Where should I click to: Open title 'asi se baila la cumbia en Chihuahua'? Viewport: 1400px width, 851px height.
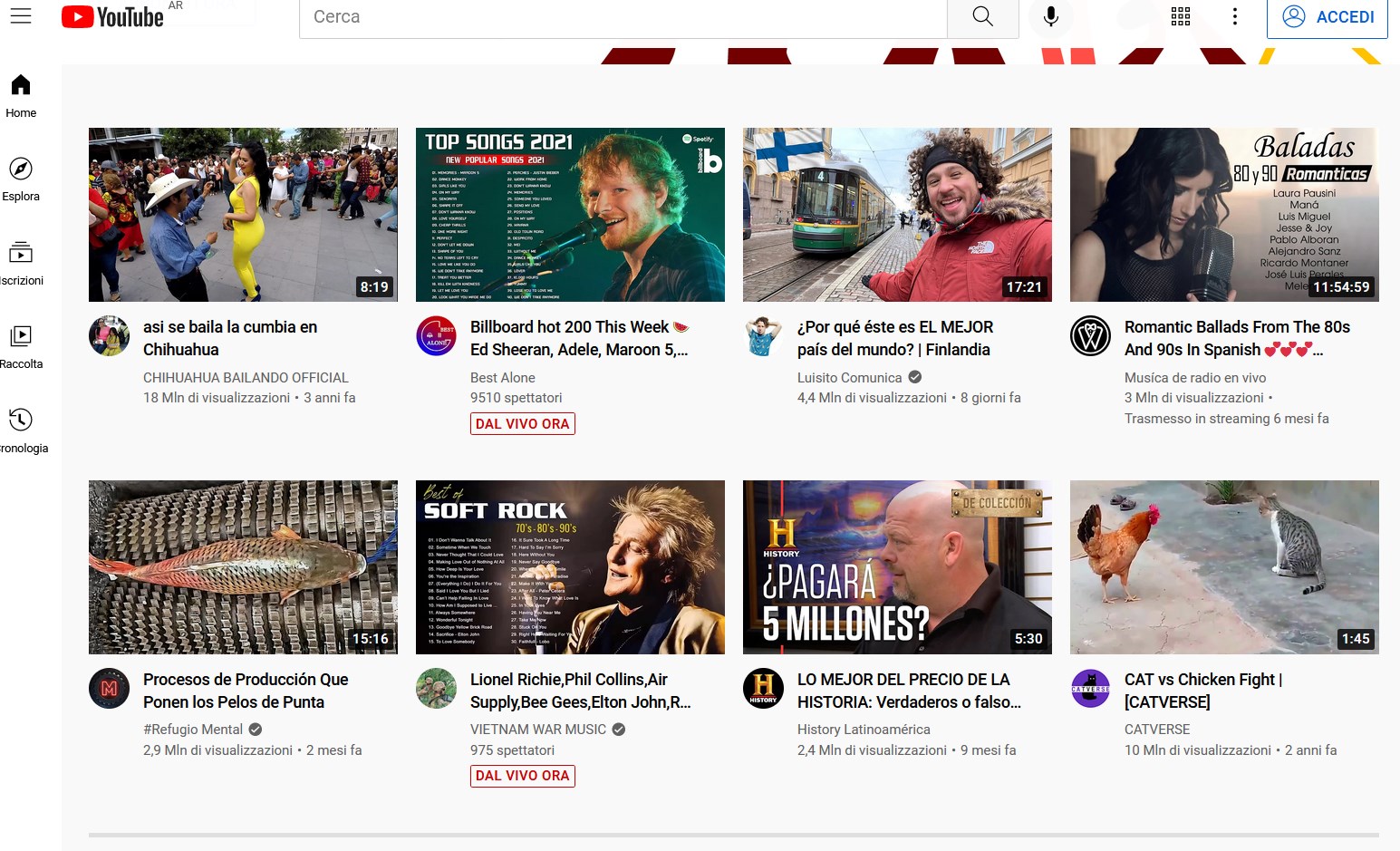230,338
